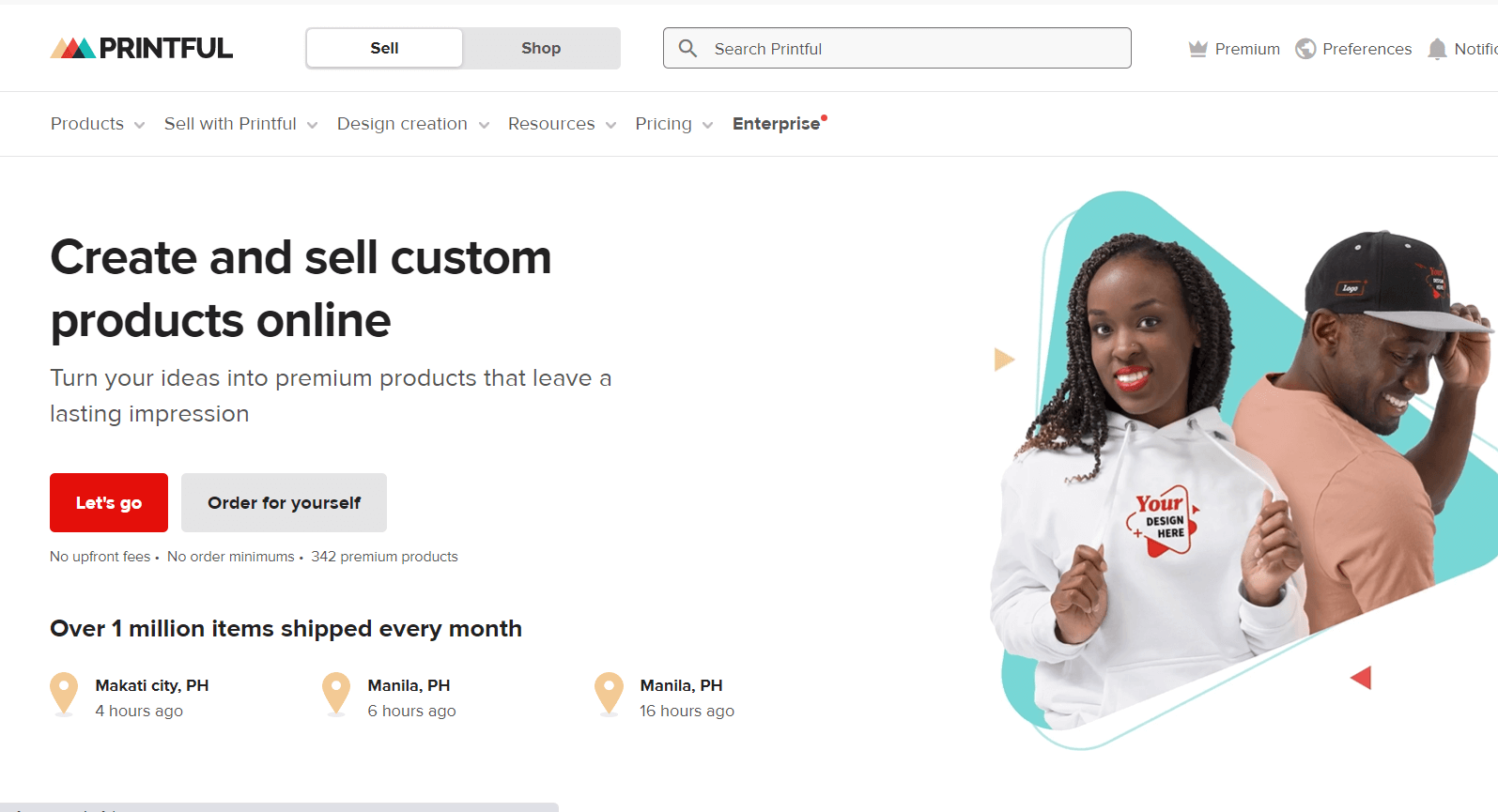Viewport: 1498px width, 812px height.
Task: Switch to Sell mode
Action: [384, 48]
